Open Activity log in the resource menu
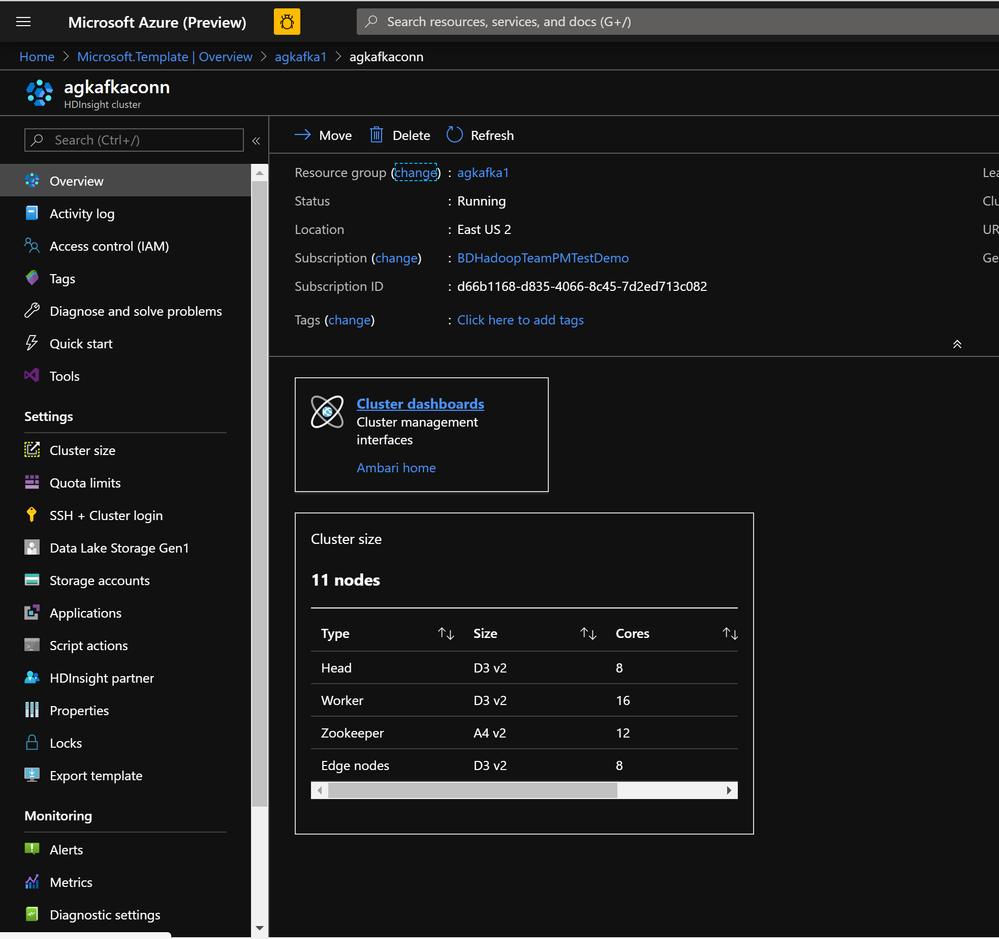999x939 pixels. click(x=126, y=213)
